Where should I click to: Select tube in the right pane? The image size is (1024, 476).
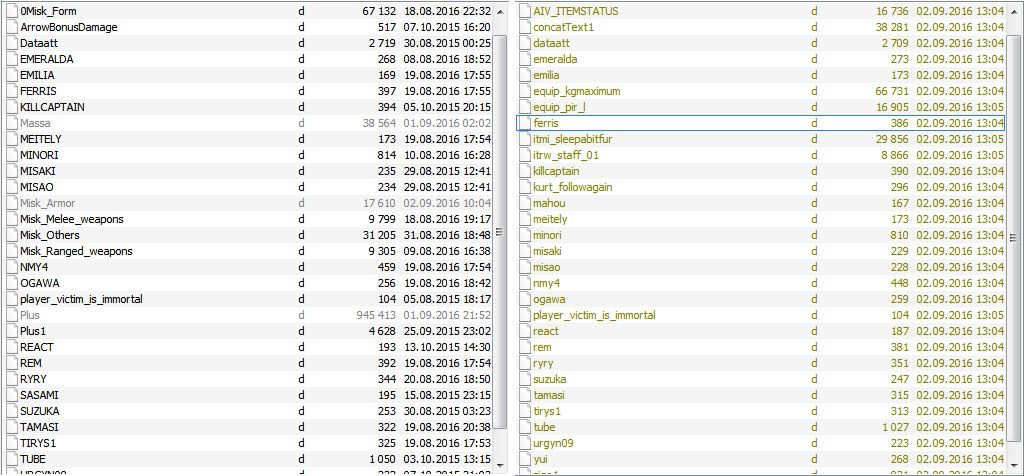pyautogui.click(x=761, y=427)
